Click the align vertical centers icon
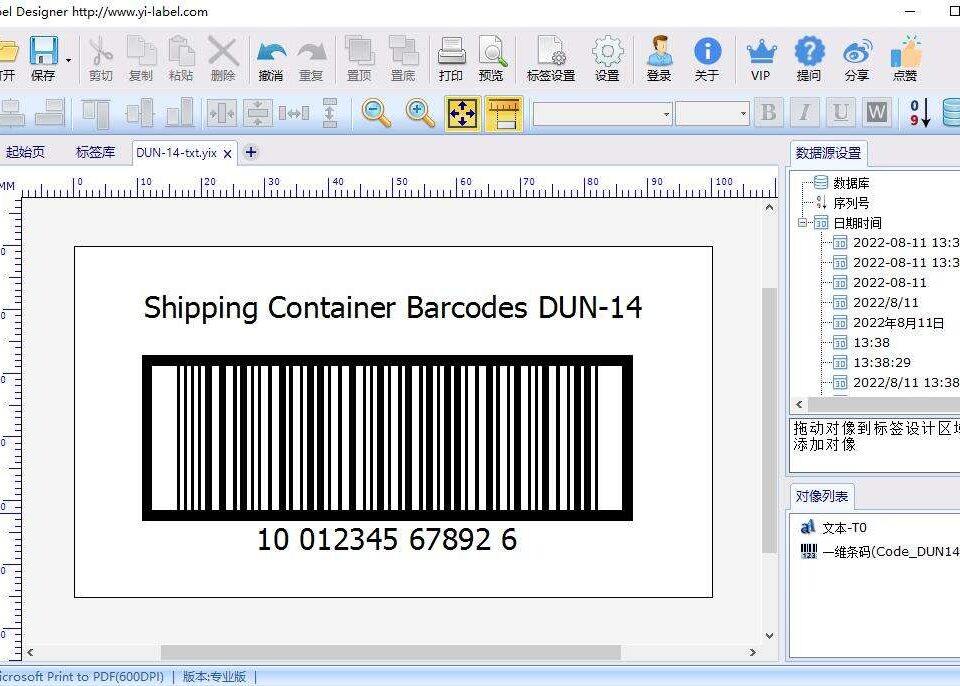The image size is (960, 686). tap(140, 113)
